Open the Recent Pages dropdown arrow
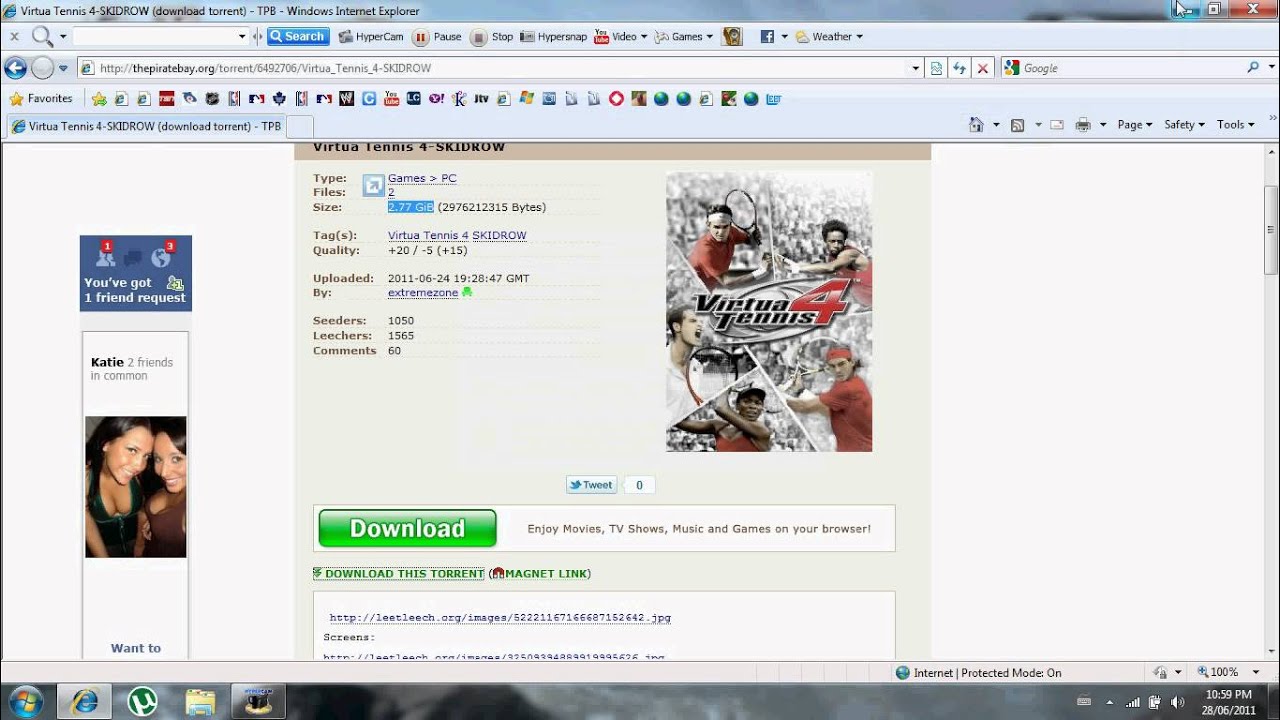This screenshot has height=720, width=1280. (63, 68)
